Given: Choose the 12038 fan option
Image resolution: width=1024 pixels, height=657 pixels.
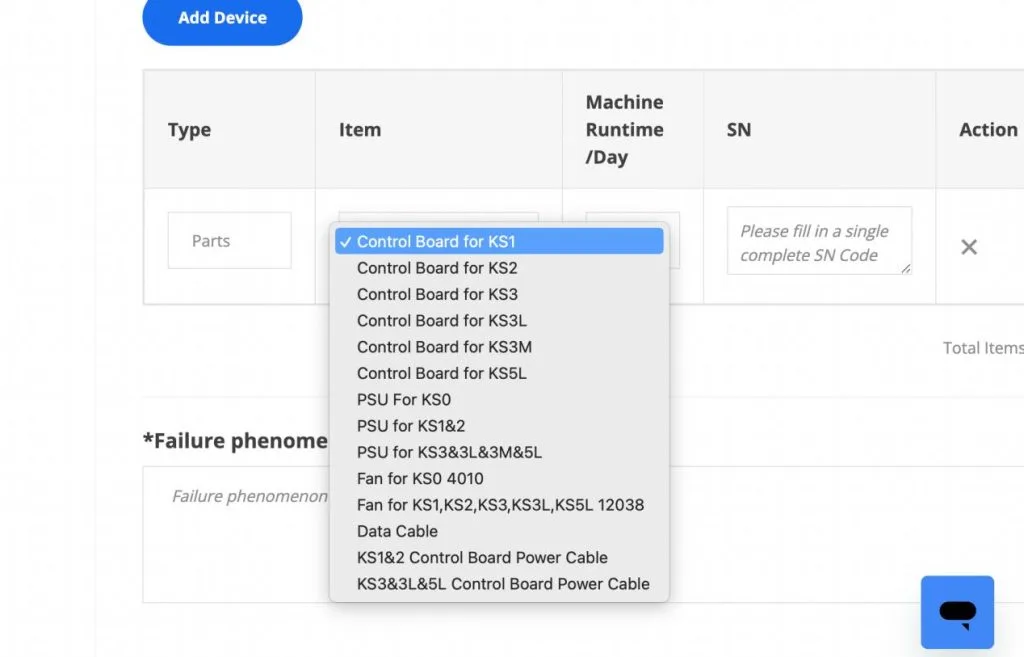Looking at the screenshot, I should click(x=500, y=505).
